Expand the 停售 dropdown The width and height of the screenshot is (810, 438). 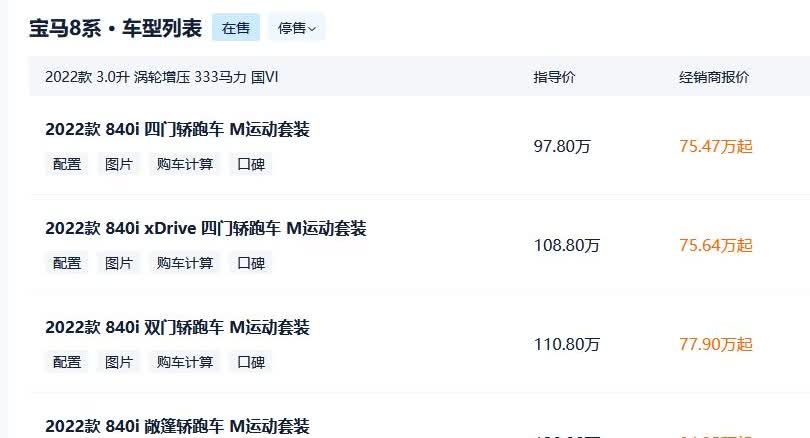point(297,28)
